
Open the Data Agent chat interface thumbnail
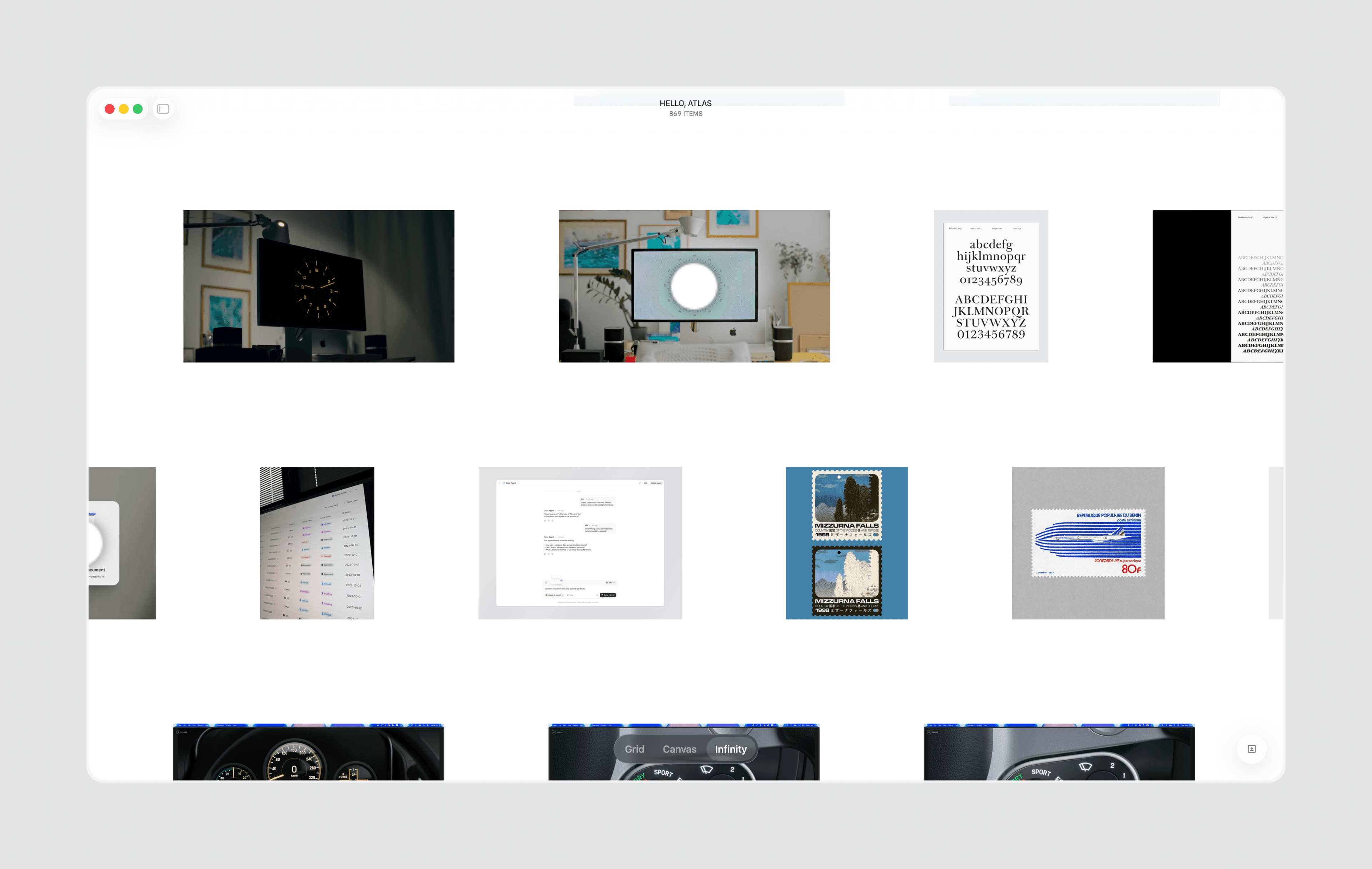coord(580,543)
